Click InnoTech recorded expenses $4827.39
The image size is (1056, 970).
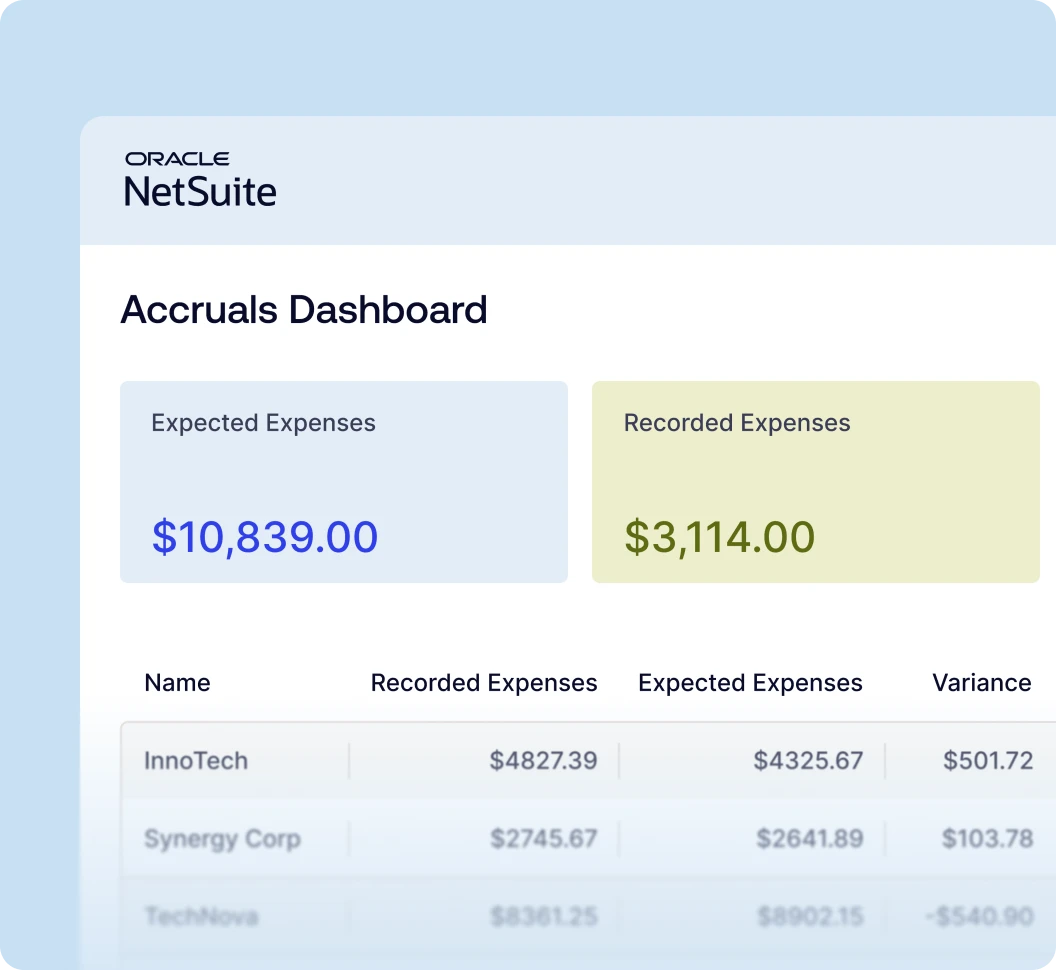(543, 761)
